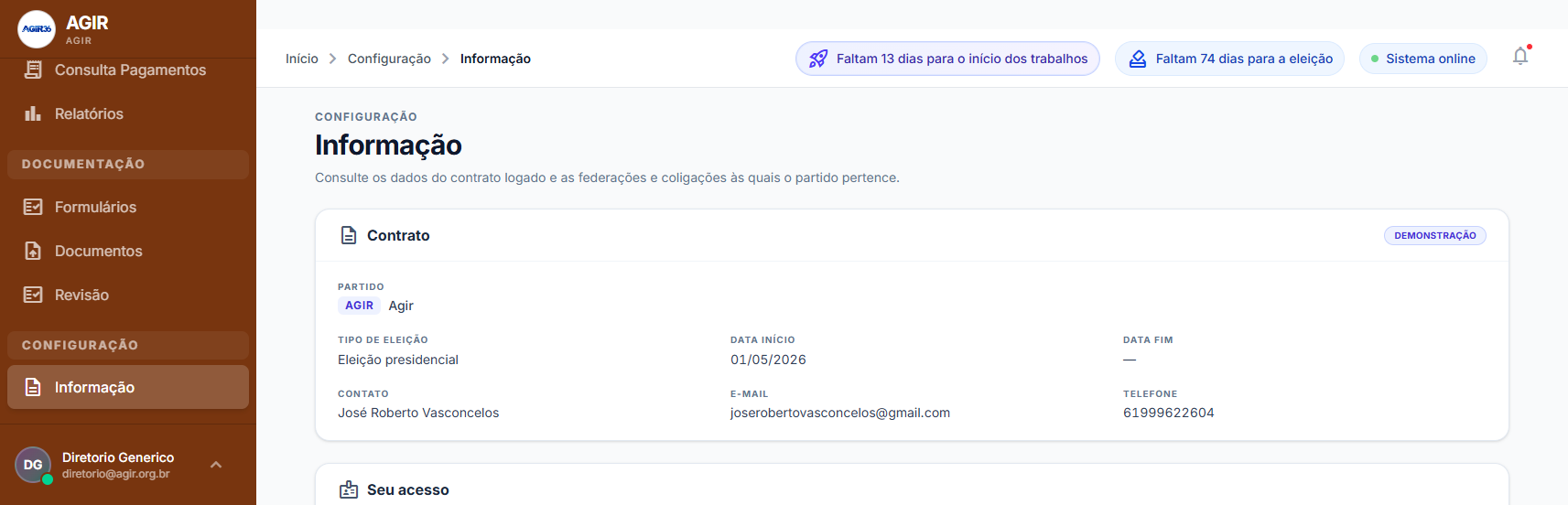Click the Contrato card title

398,235
